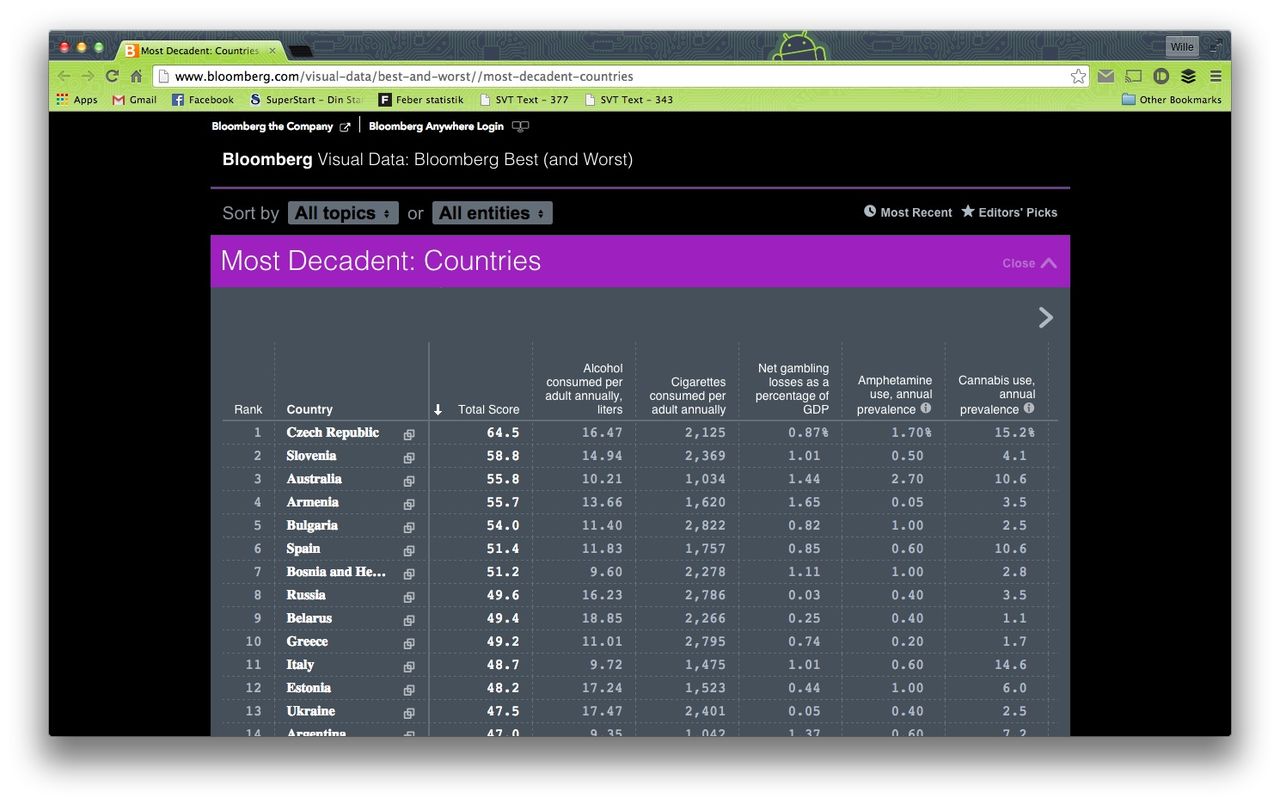Image resolution: width=1280 pixels, height=804 pixels.
Task: Open the Chrome menu hamburger icon
Action: (x=1216, y=76)
